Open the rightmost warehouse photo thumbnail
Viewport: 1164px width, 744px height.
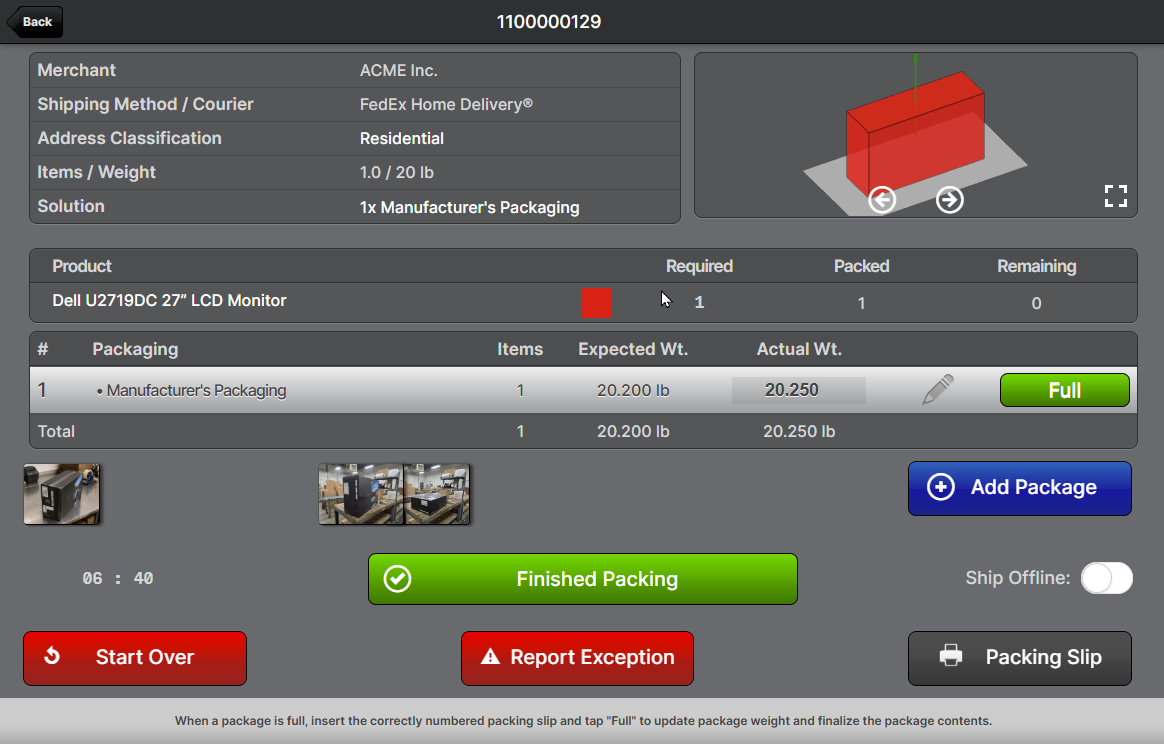tap(436, 494)
